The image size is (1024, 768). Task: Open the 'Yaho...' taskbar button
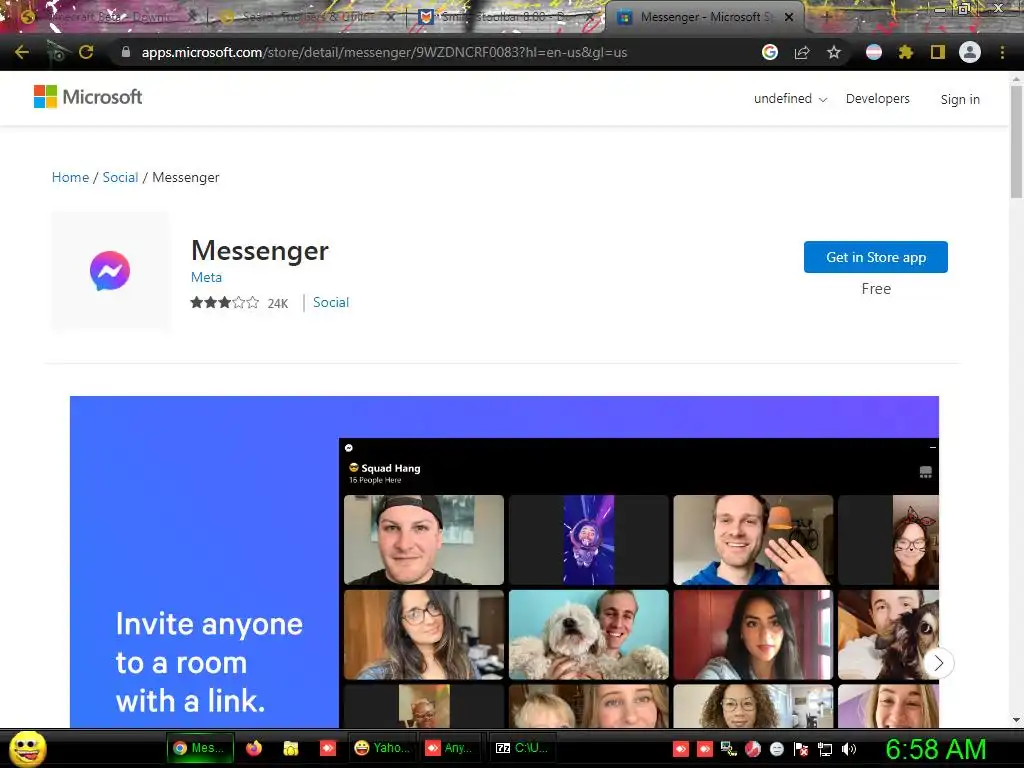pyautogui.click(x=382, y=748)
